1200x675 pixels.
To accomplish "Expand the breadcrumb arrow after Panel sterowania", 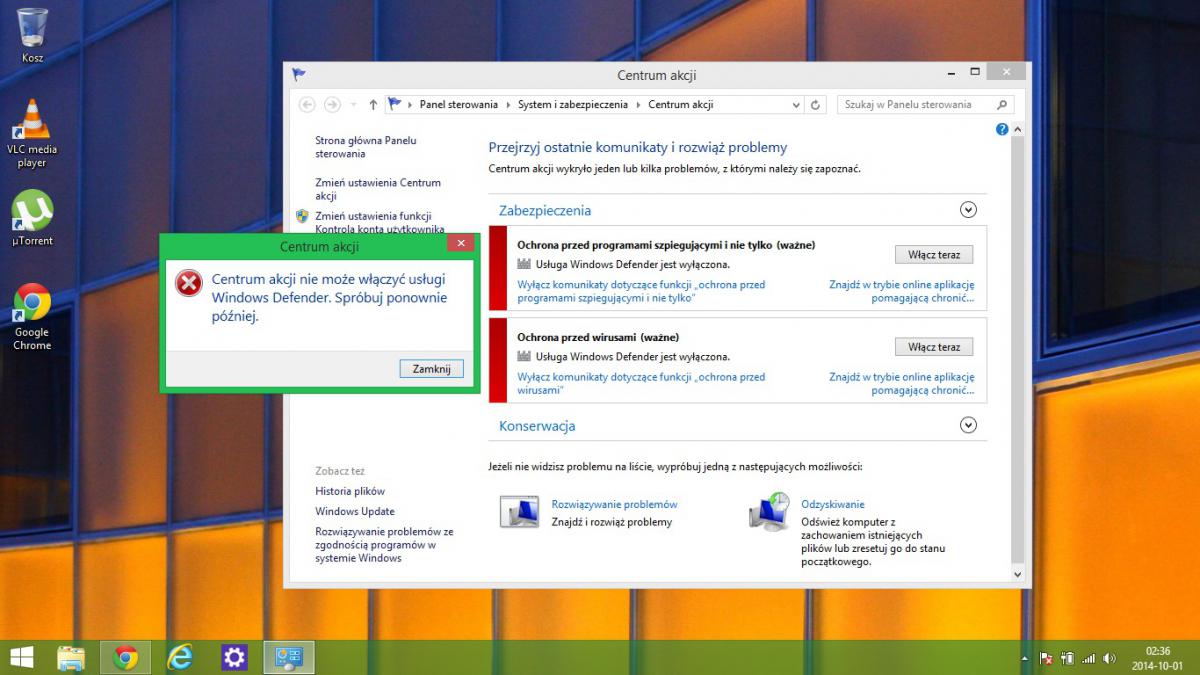I will click(508, 105).
